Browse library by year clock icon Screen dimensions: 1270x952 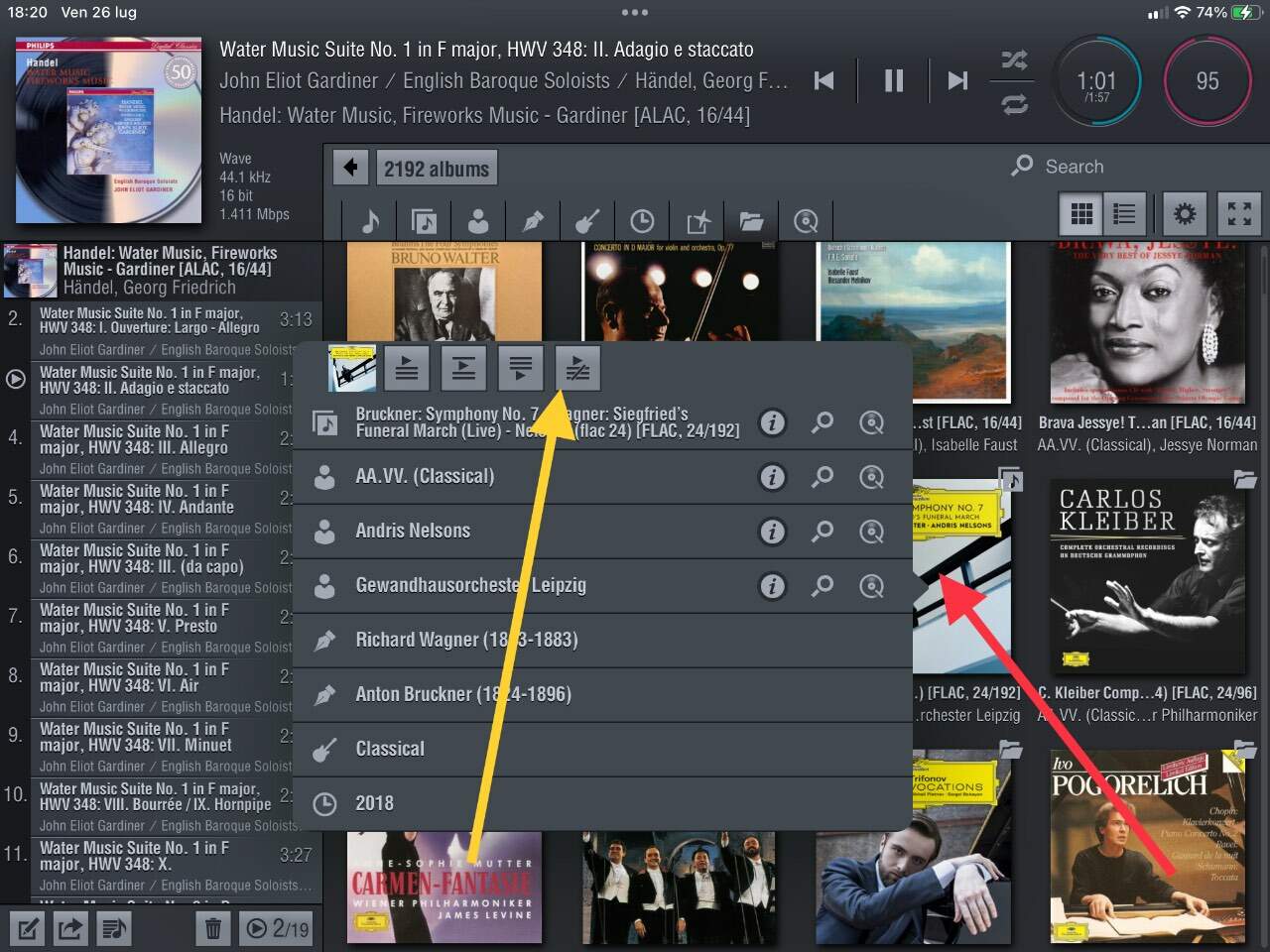pyautogui.click(x=642, y=220)
